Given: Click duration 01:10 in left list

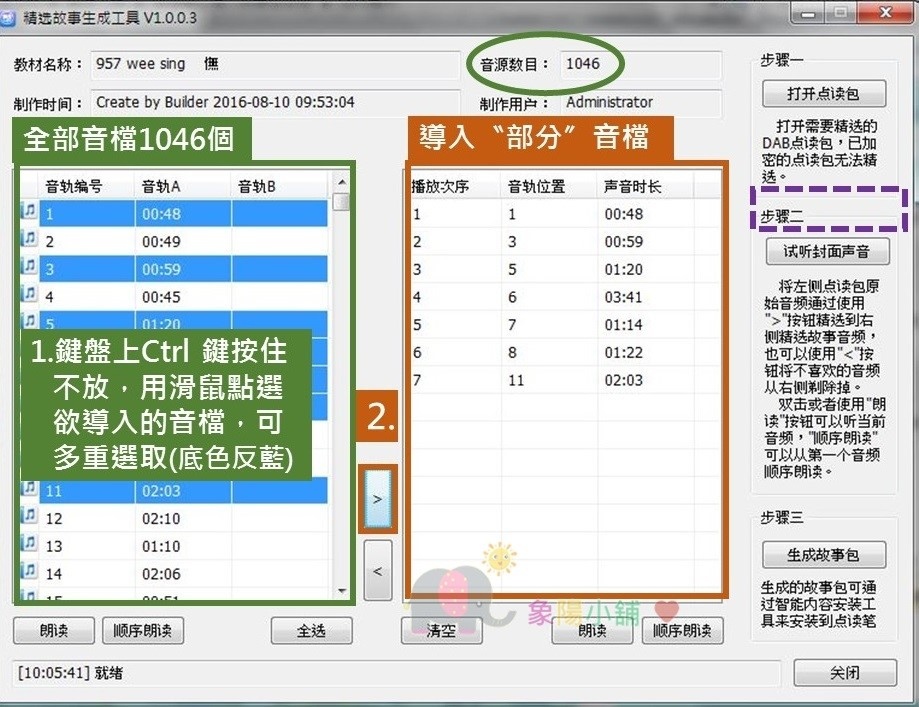Looking at the screenshot, I should coord(161,546).
